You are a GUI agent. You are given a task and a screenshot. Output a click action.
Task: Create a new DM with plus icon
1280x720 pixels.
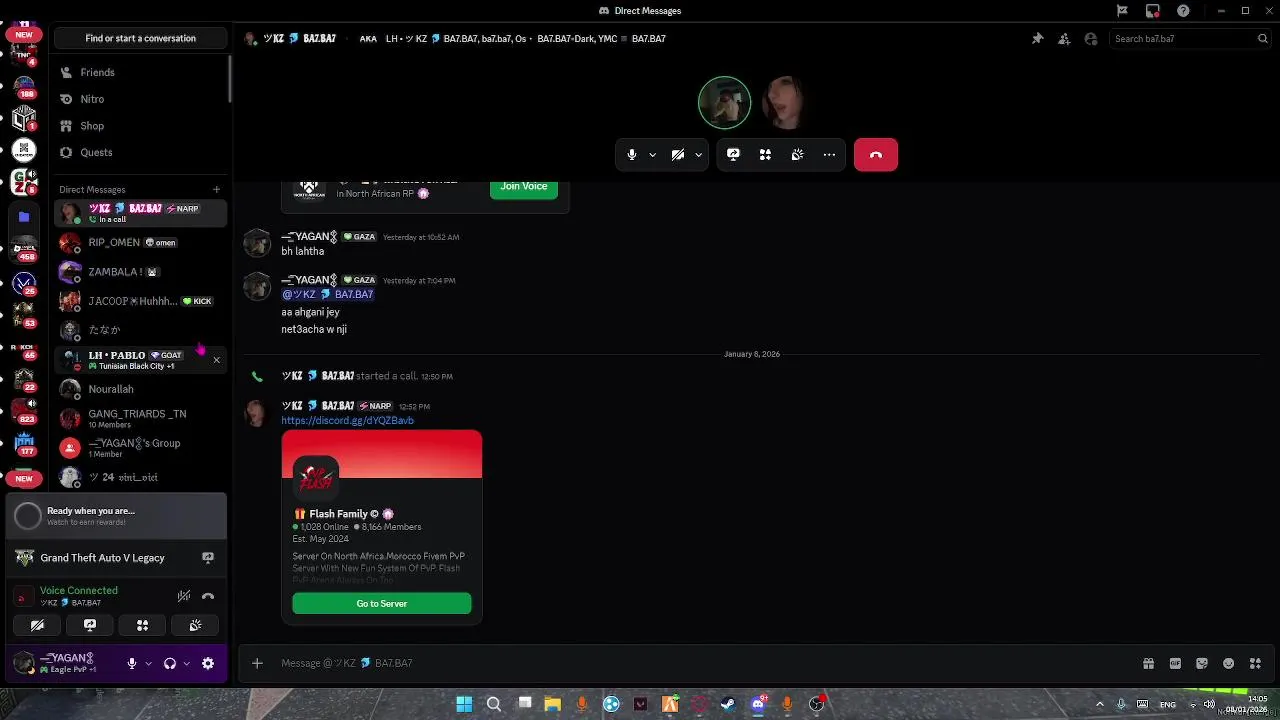click(x=216, y=190)
